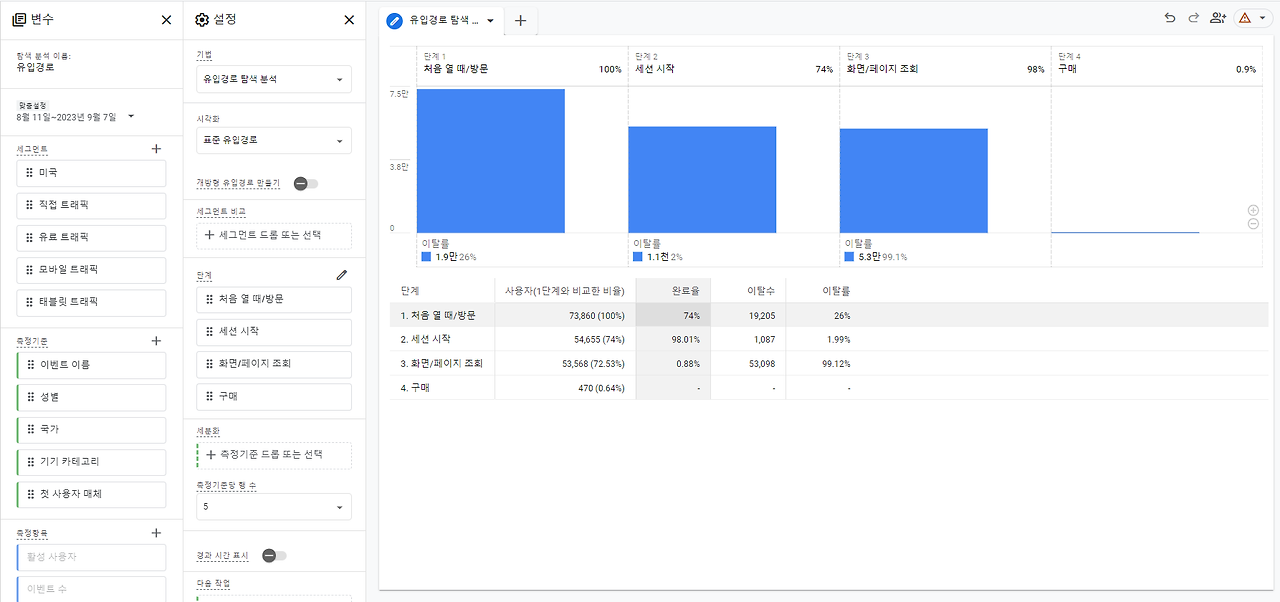Open the 측정기준당 행 수 dropdown
Screen dimensions: 1280x602
[274, 506]
